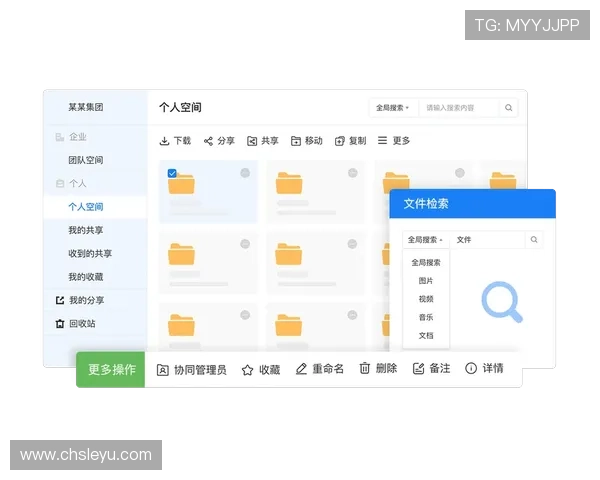Click the 重命名 text label
Viewport: 600px width, 480px height.
328,369
